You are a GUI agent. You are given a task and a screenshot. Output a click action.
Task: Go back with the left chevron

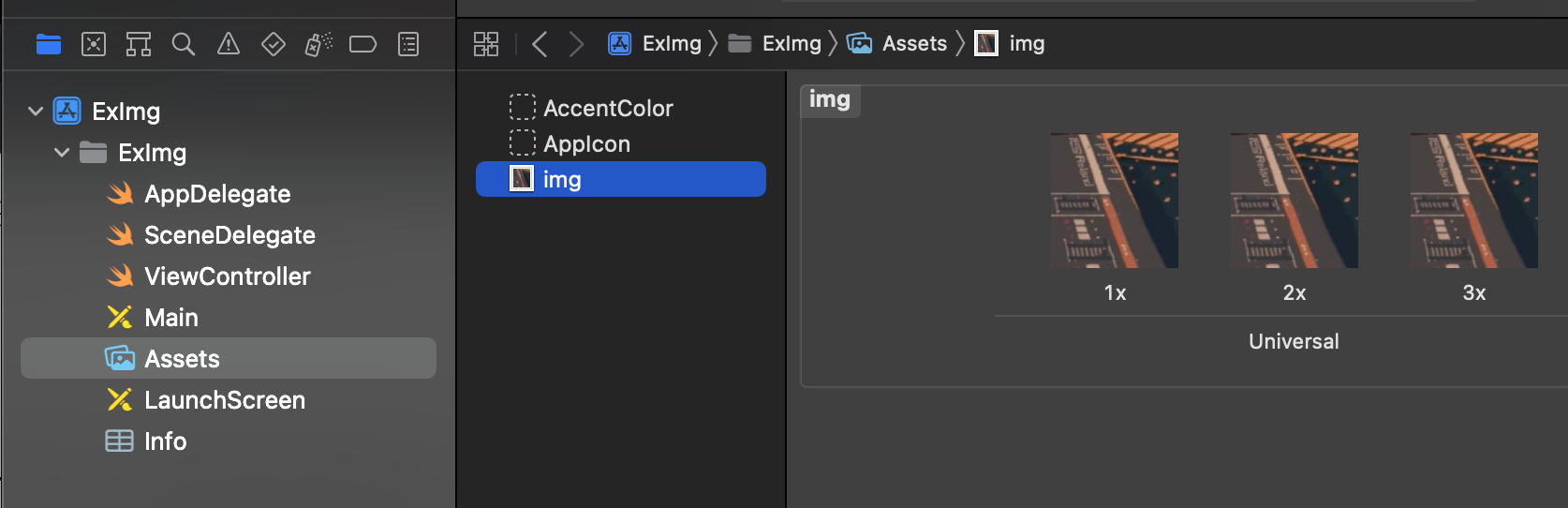[540, 44]
